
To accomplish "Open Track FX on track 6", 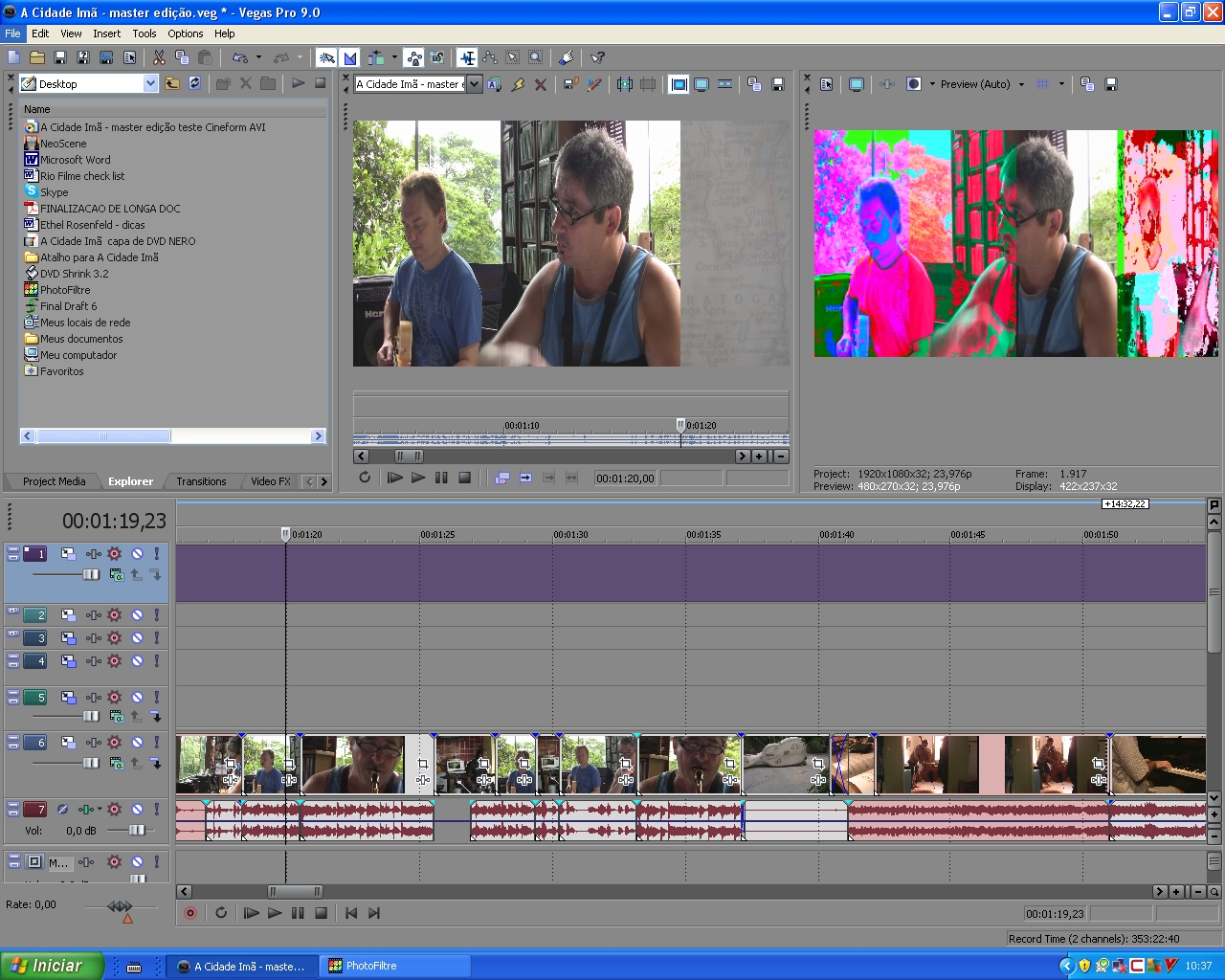I will click(x=115, y=743).
